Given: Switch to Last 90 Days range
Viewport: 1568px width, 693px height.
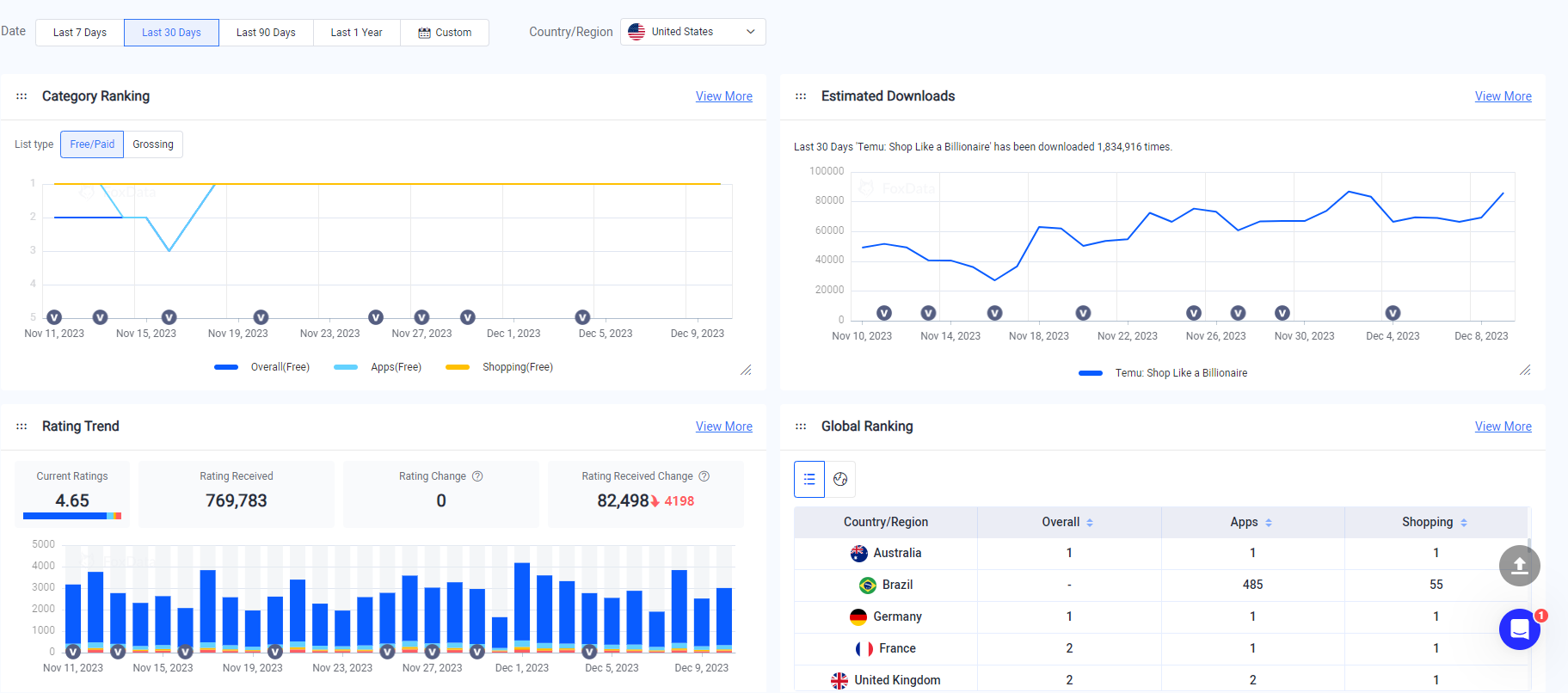Looking at the screenshot, I should 266,33.
